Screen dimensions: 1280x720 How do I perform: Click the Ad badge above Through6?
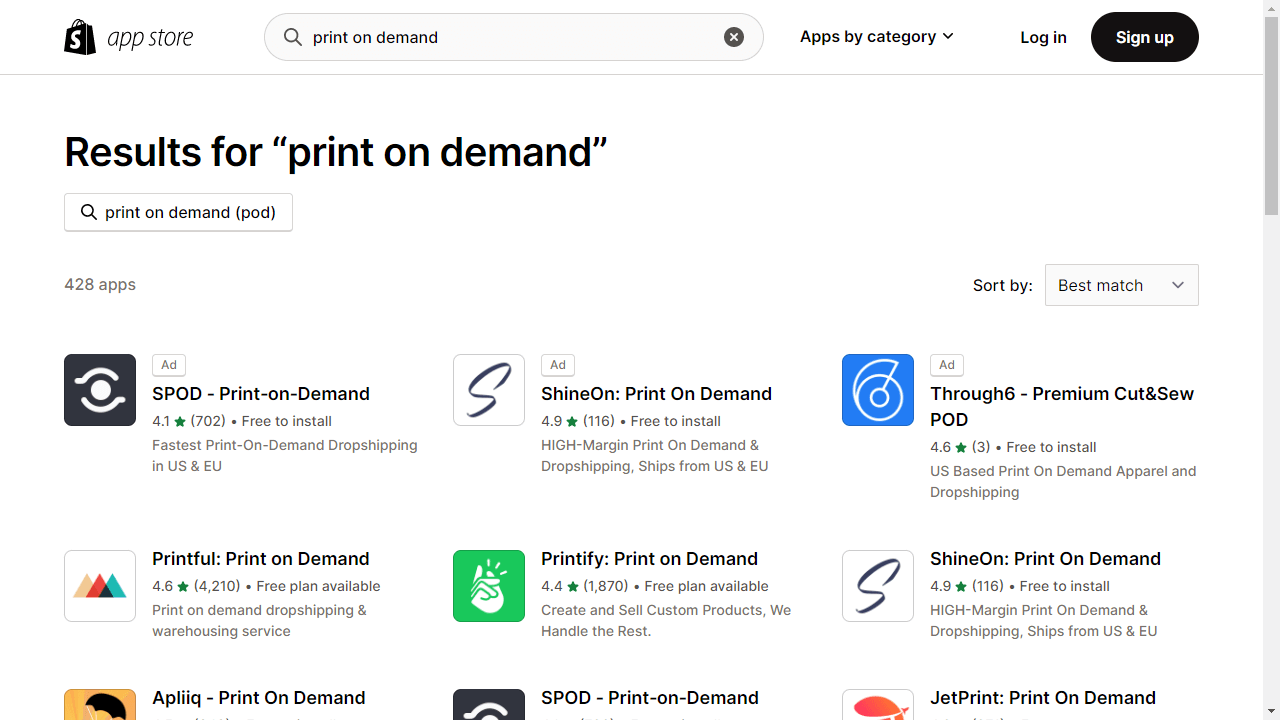[x=947, y=365]
